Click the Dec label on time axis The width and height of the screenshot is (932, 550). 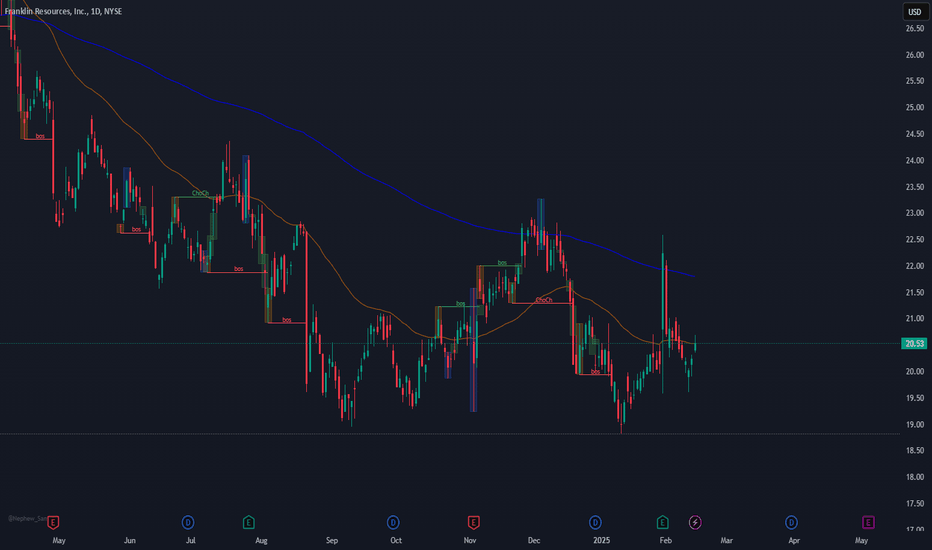tap(534, 540)
